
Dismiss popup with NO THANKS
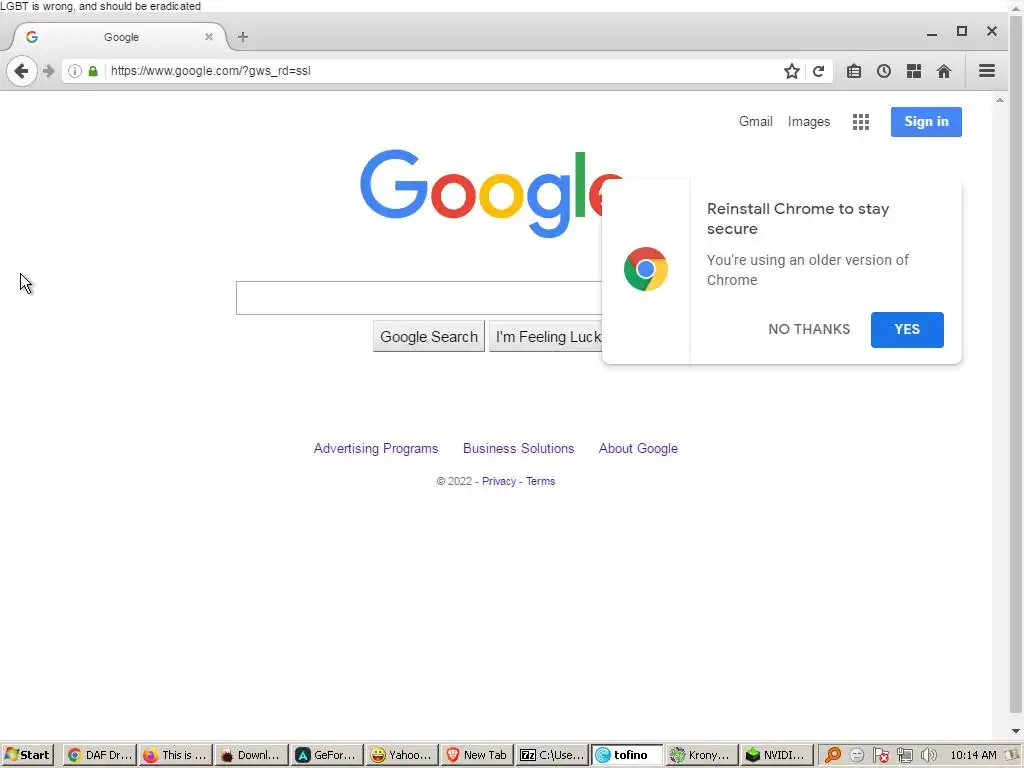coord(809,329)
